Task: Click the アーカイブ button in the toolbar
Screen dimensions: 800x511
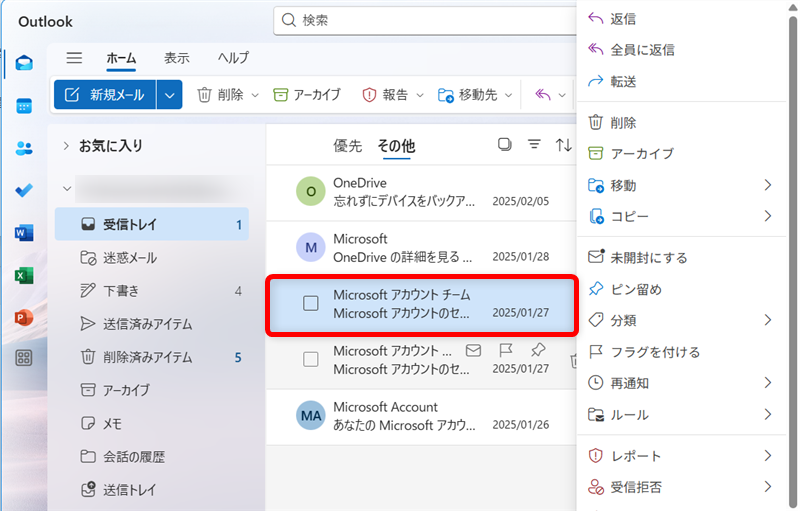Action: coord(307,95)
